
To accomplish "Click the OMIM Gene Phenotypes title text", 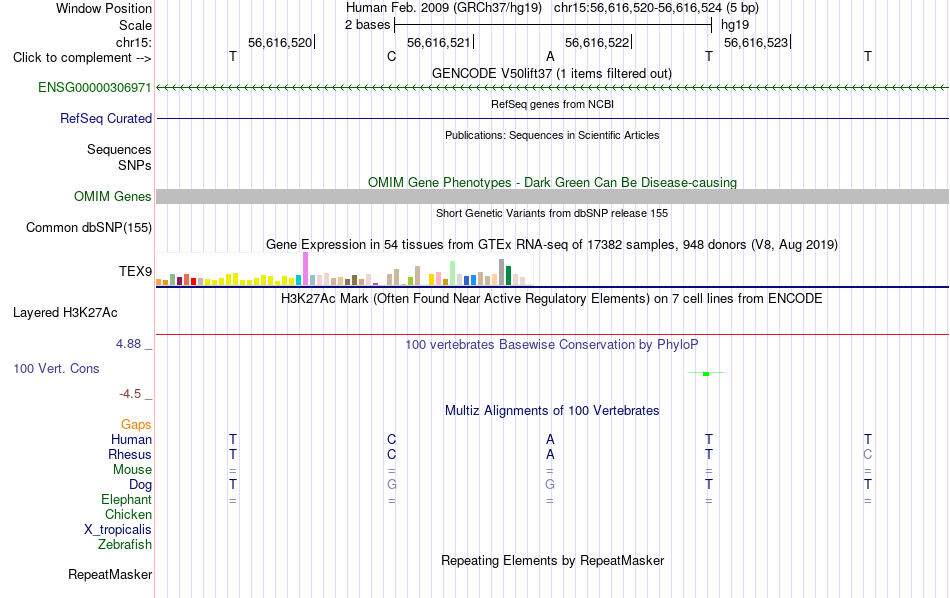I will (x=552, y=182).
